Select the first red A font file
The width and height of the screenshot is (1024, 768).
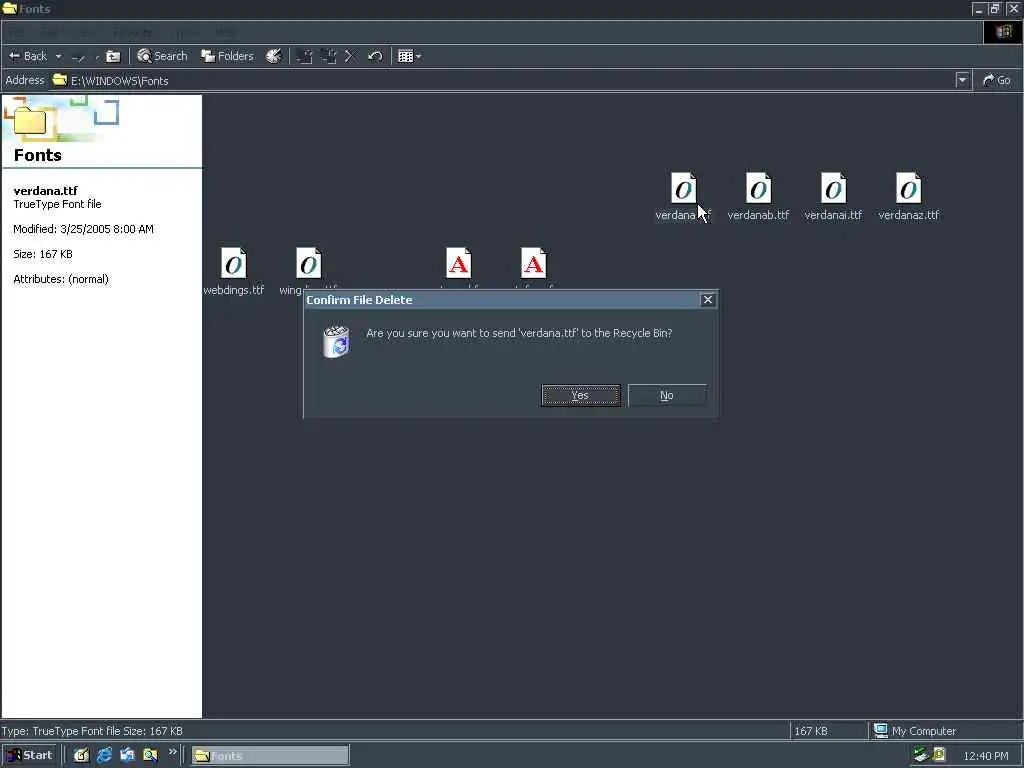point(458,263)
